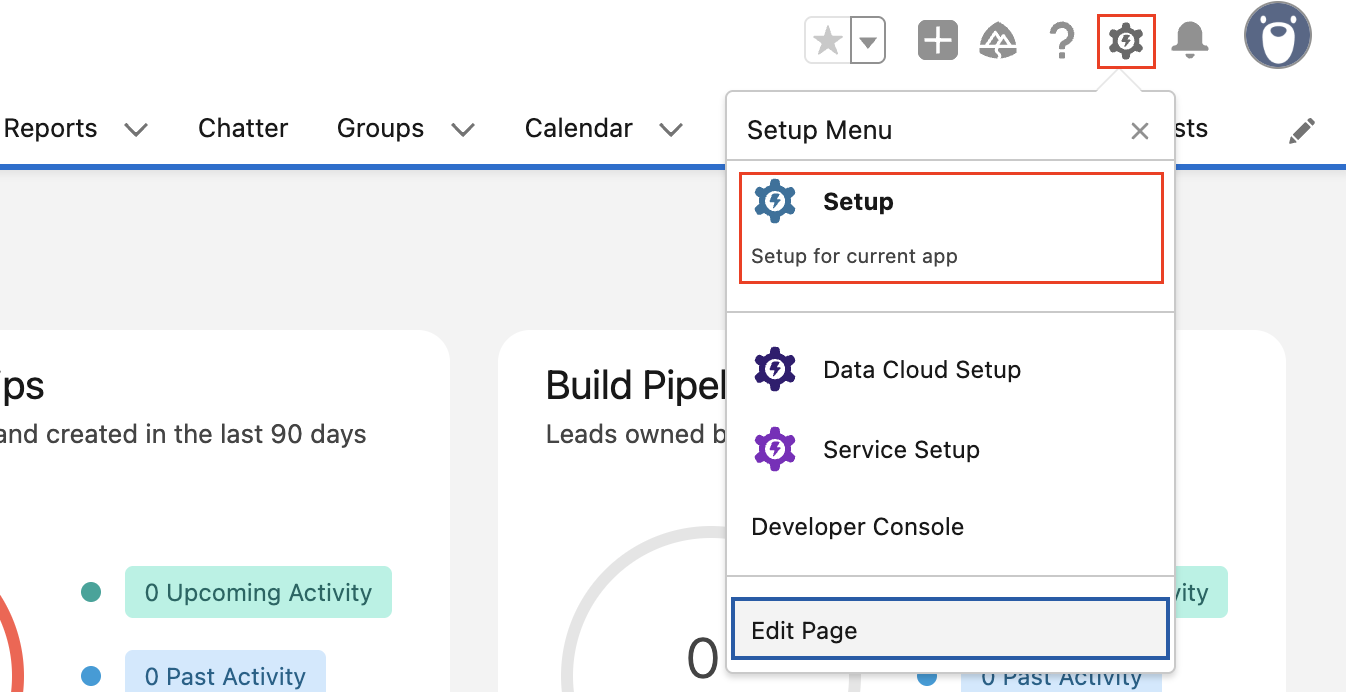Open the Notifications bell
1346x692 pixels.
click(1190, 41)
